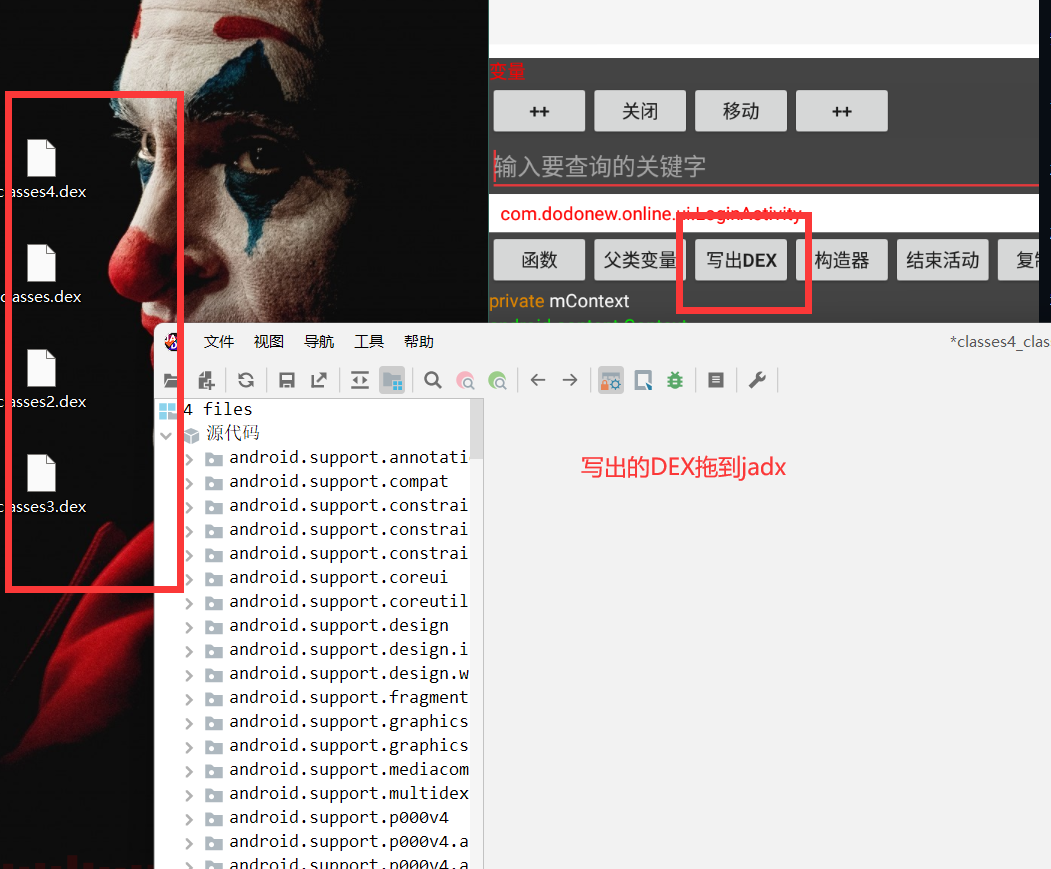1051x869 pixels.
Task: Expand android.support.coreui package
Action: (x=189, y=579)
